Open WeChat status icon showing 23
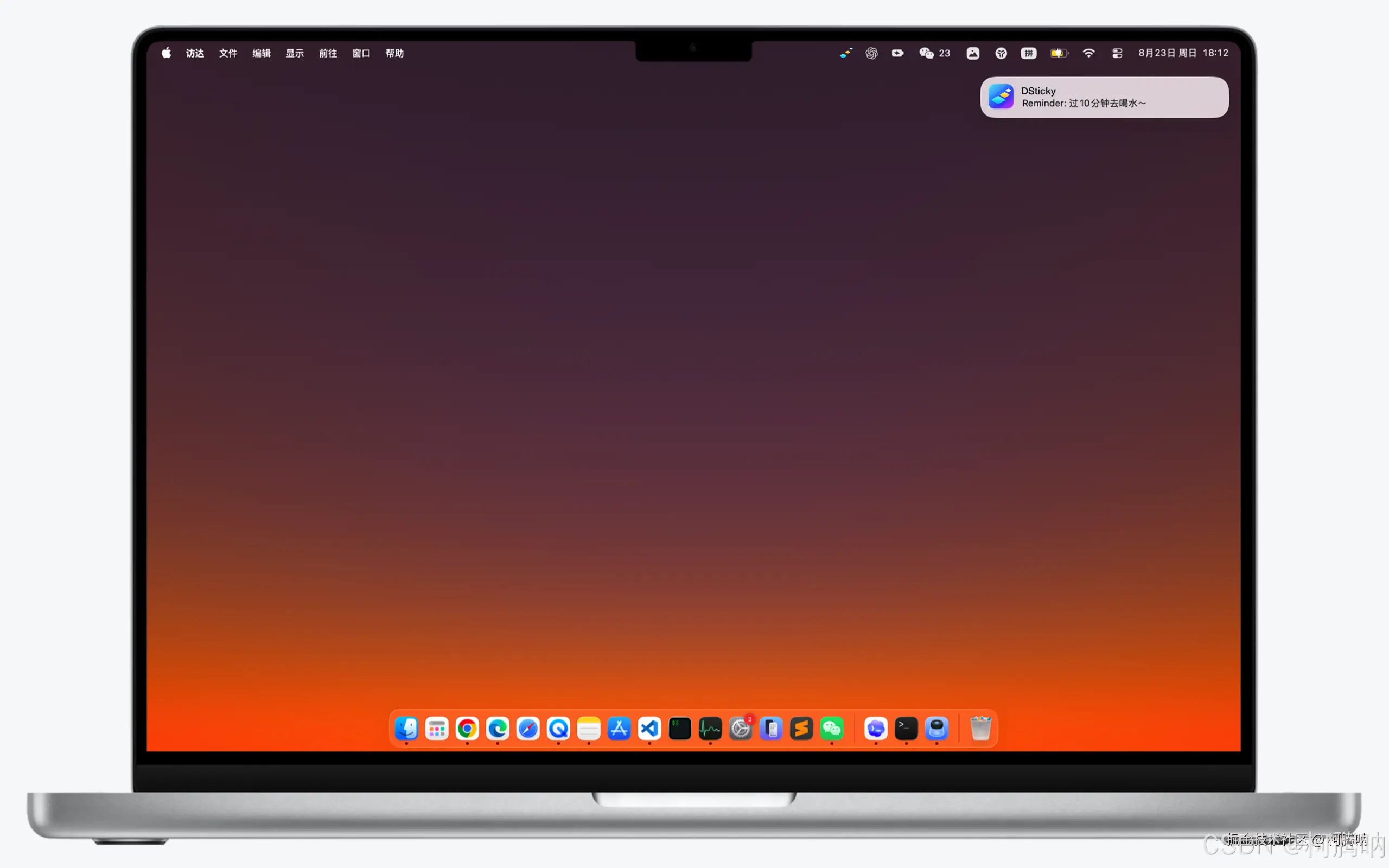The height and width of the screenshot is (868, 1389). coord(934,53)
